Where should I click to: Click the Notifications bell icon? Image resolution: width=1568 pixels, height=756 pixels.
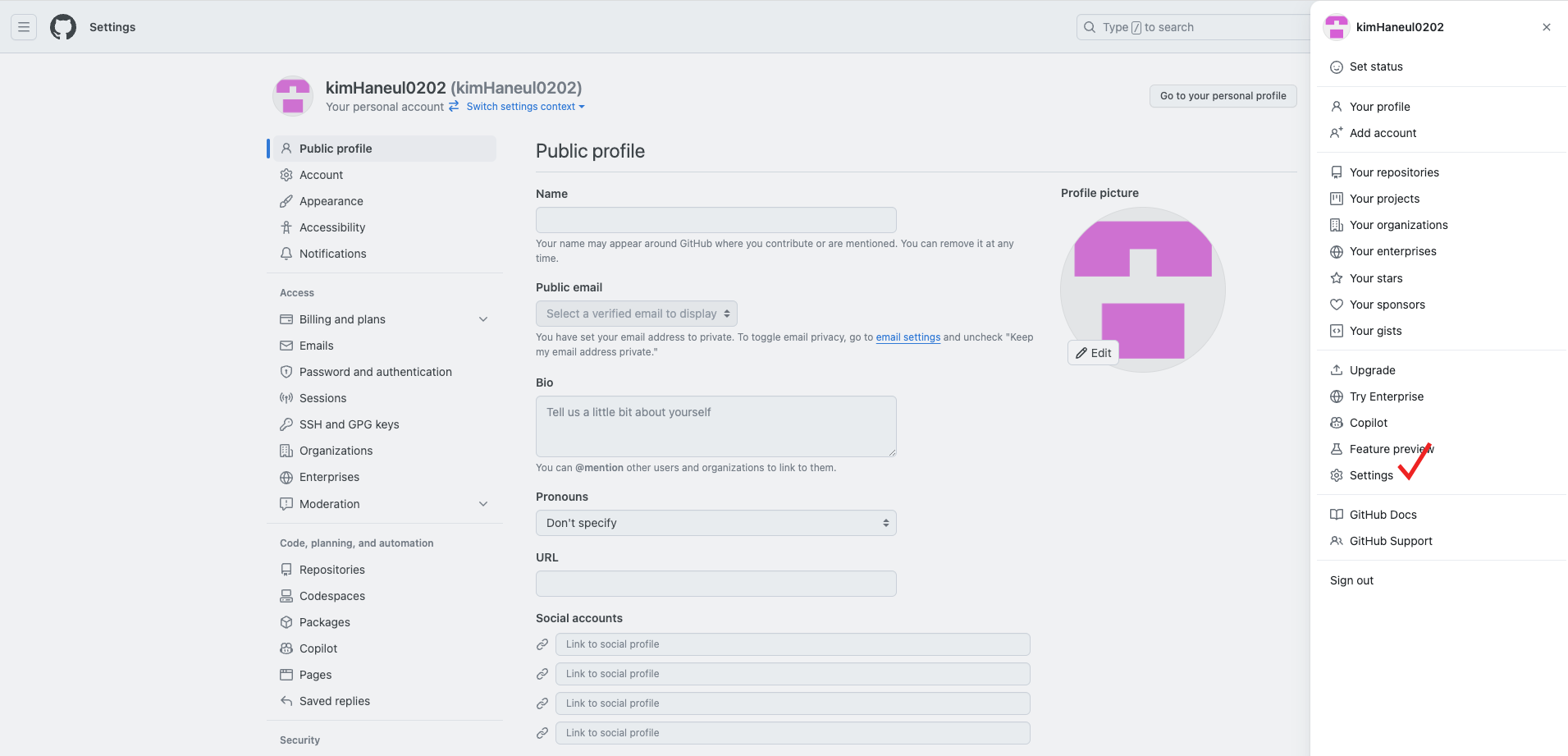[x=286, y=254]
